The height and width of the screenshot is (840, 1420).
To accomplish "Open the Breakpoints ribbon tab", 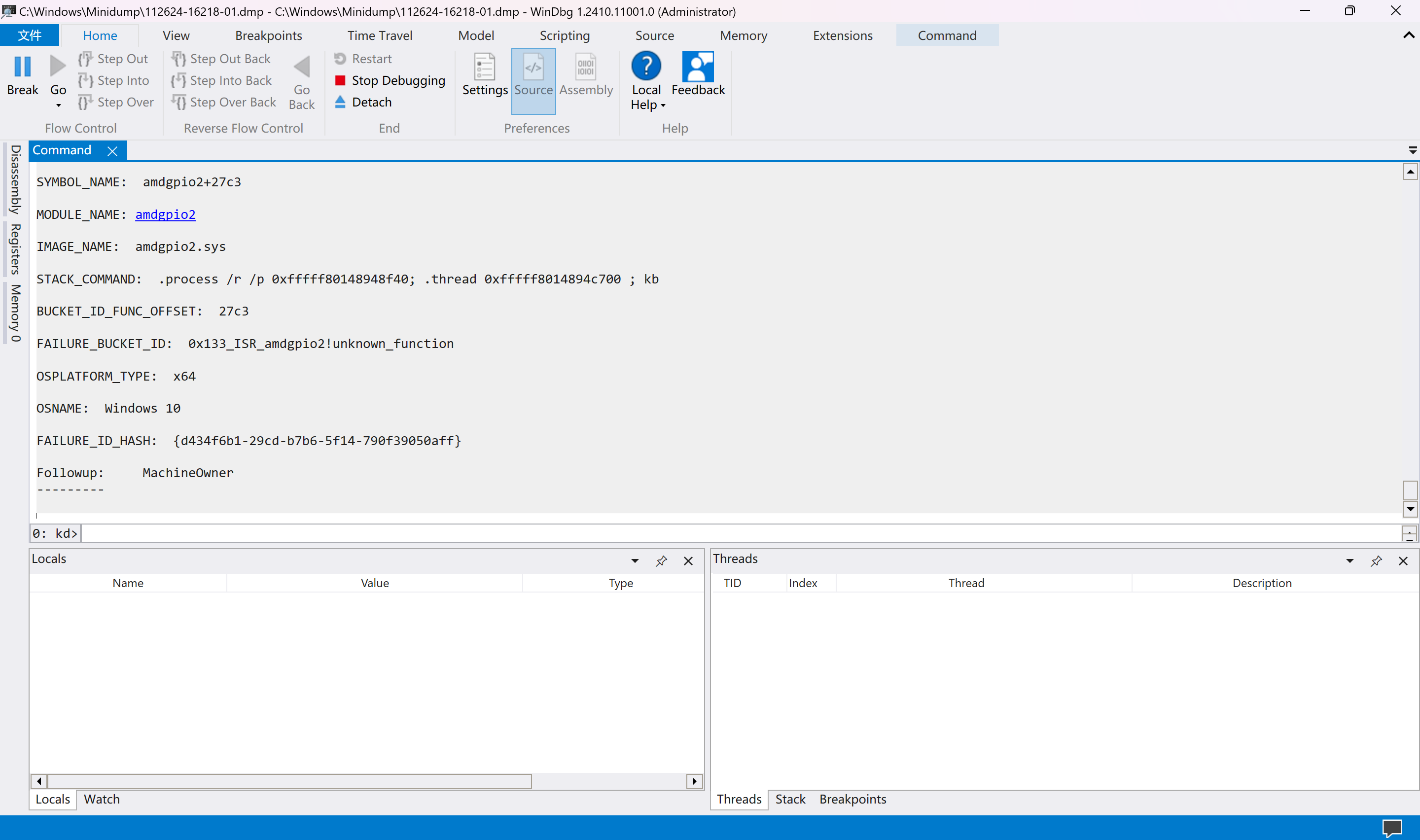I will pos(268,35).
